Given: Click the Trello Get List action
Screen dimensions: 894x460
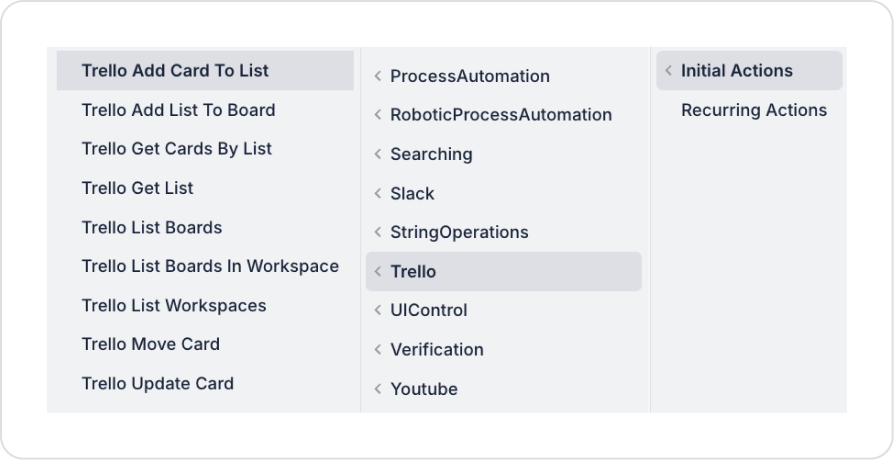Looking at the screenshot, I should [x=138, y=188].
